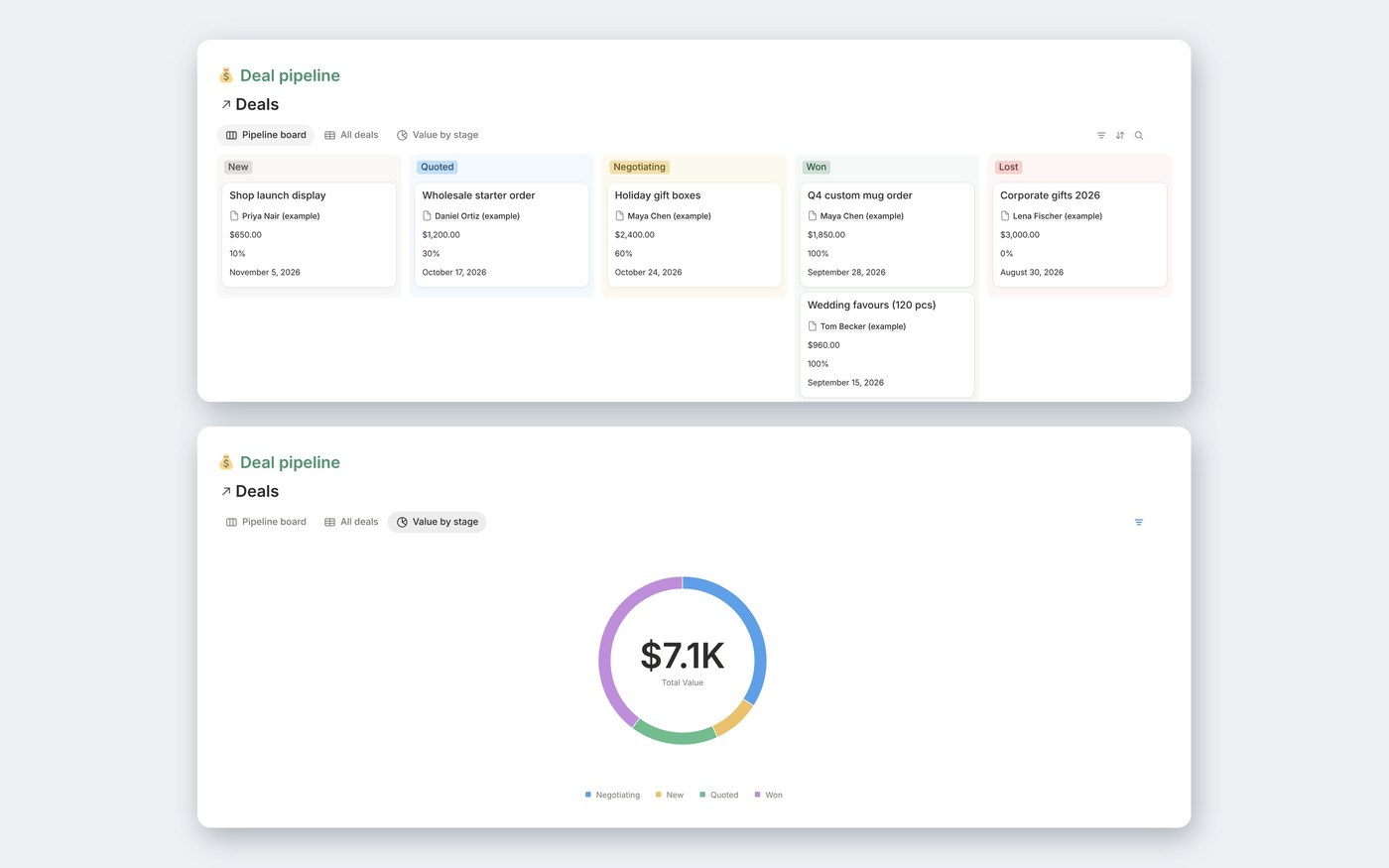Screen dimensions: 1389x868
Task: Open the bottom Deals heading link
Action: click(257, 491)
